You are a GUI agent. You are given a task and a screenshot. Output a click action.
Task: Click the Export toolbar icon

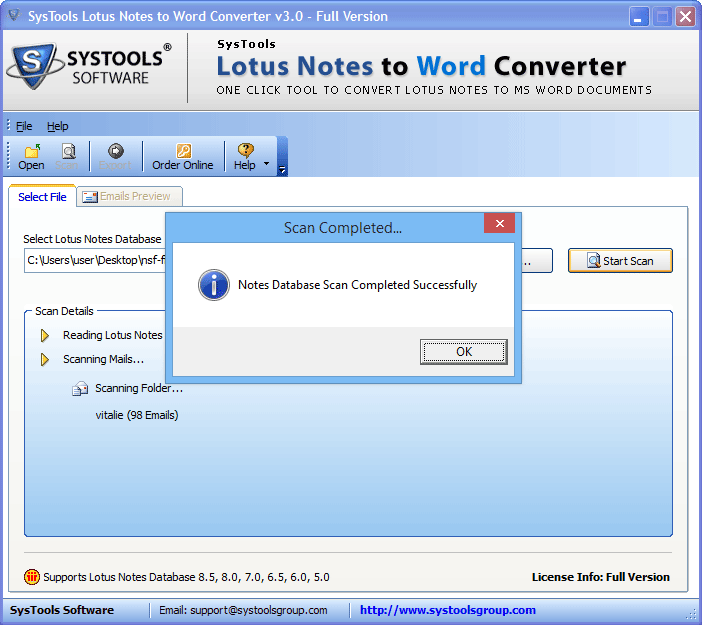116,151
